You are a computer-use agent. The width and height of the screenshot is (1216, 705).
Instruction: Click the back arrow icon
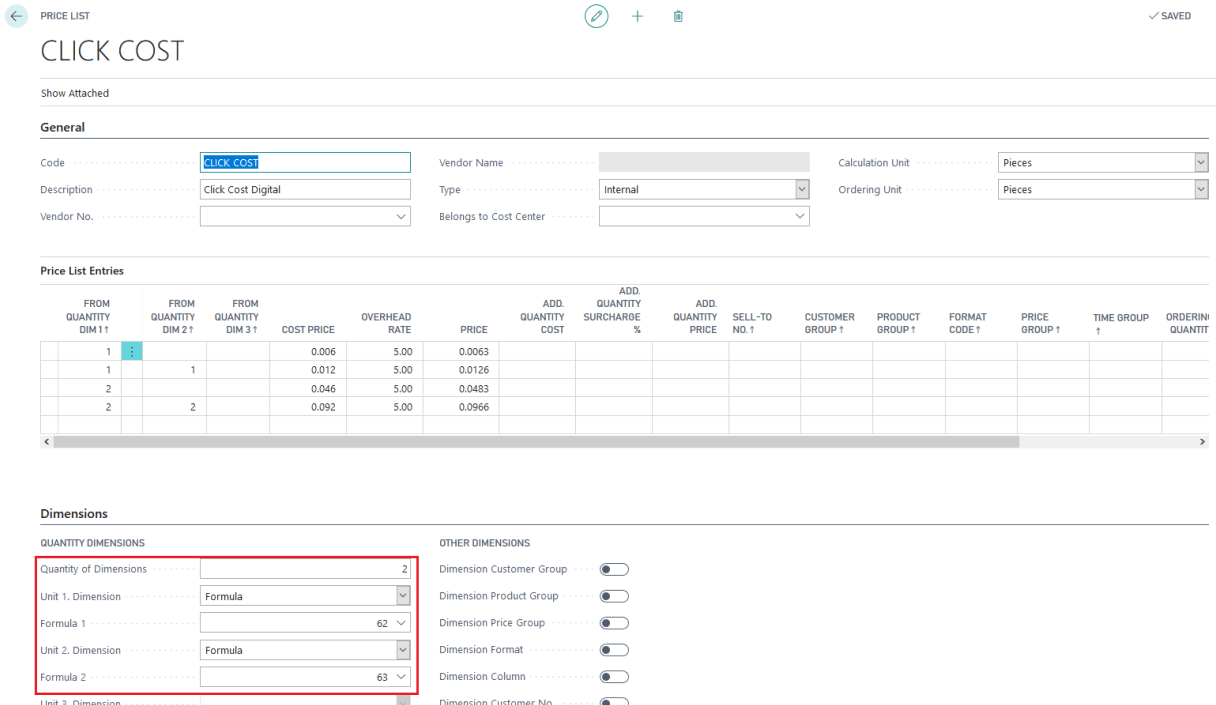tap(15, 17)
